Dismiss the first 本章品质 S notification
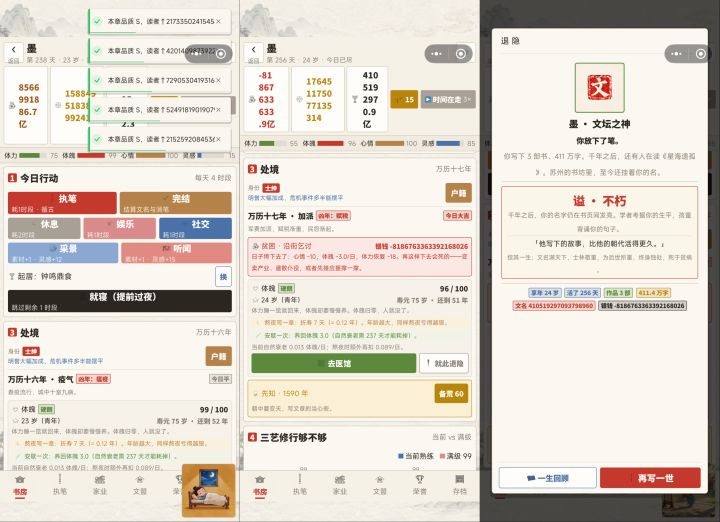This screenshot has width=720, height=522. tap(218, 21)
